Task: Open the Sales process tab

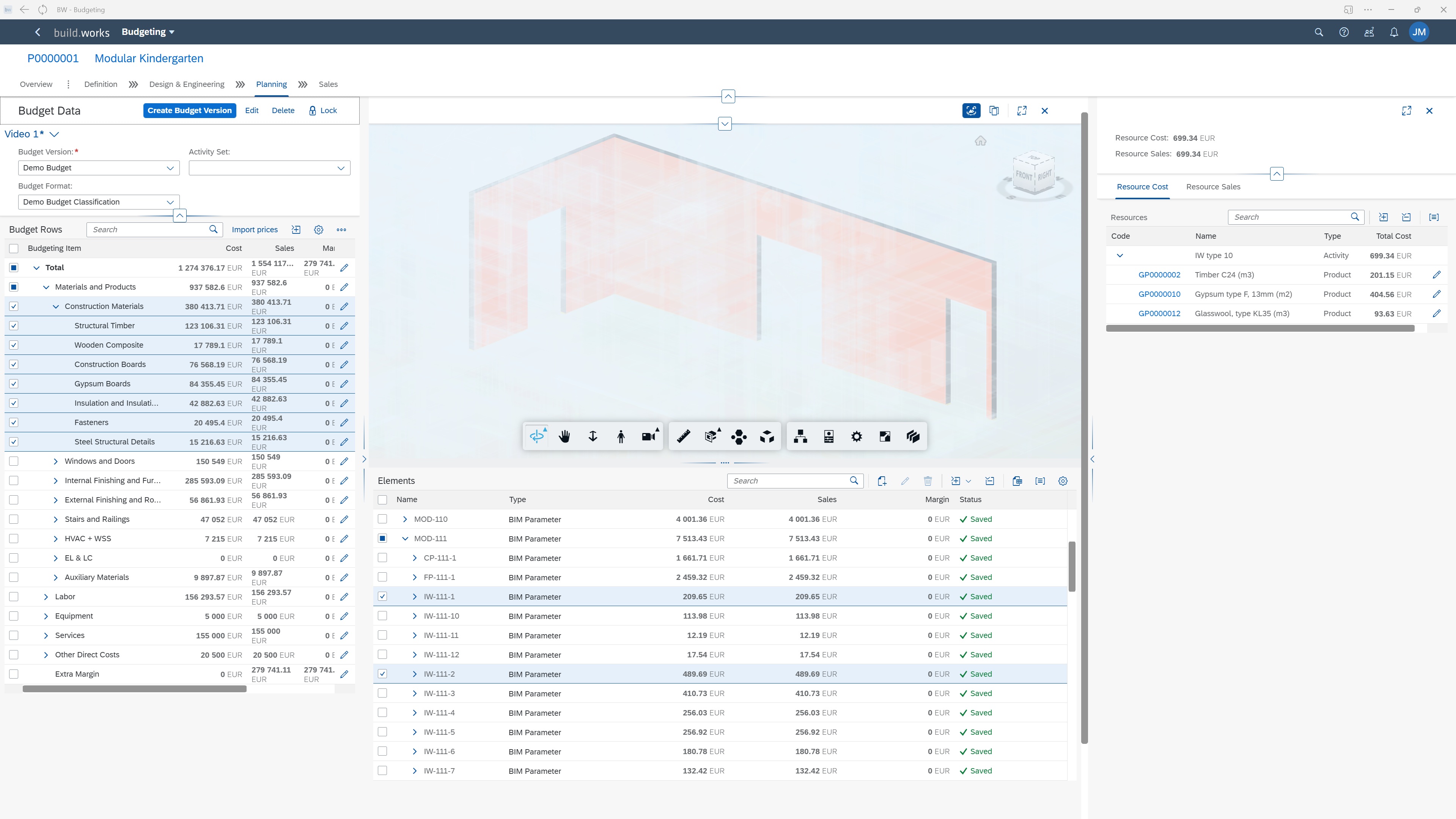Action: (328, 84)
